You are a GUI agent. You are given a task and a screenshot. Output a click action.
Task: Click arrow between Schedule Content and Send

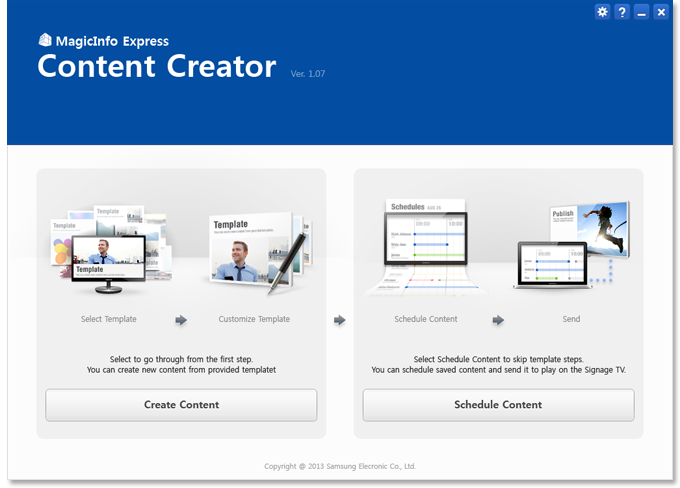(x=498, y=320)
